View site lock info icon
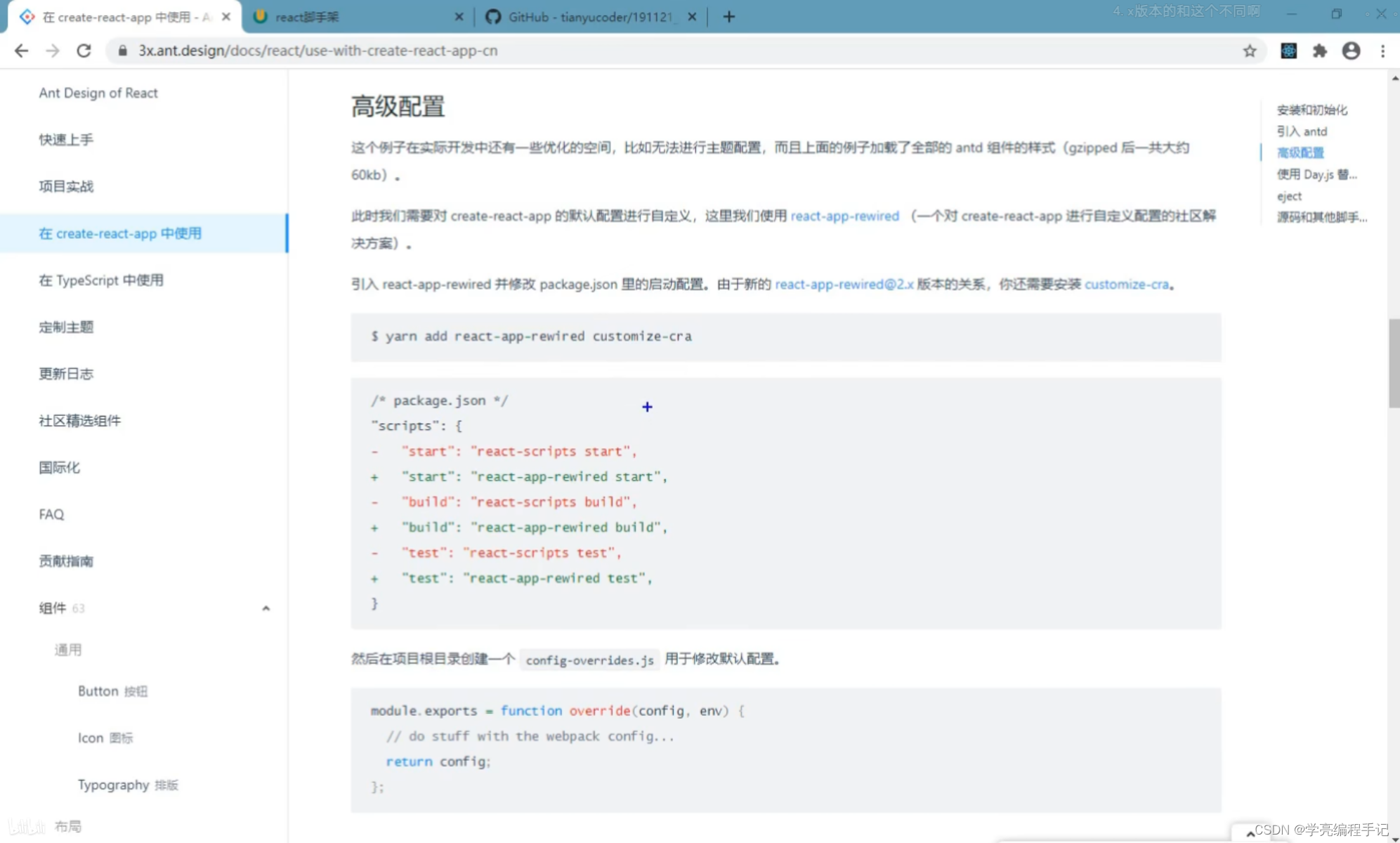 (123, 51)
